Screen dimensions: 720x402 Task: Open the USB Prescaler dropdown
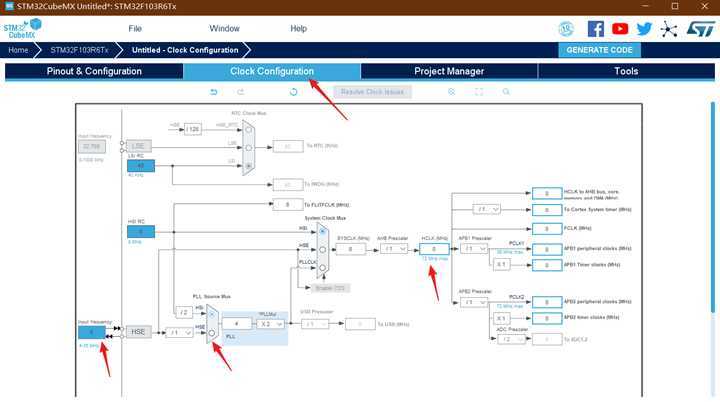pyautogui.click(x=315, y=324)
